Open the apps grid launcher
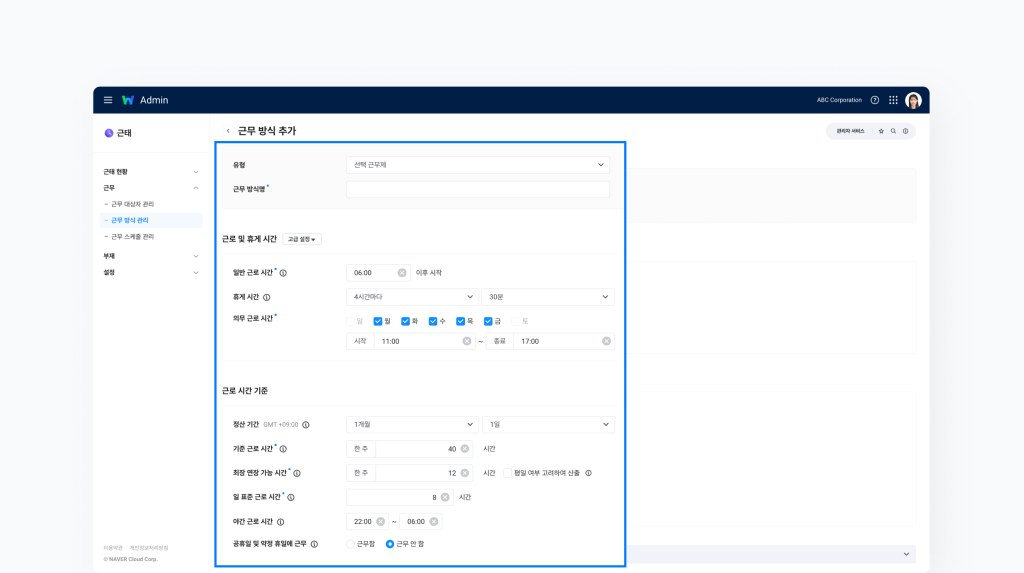The width and height of the screenshot is (1024, 573). [x=893, y=100]
